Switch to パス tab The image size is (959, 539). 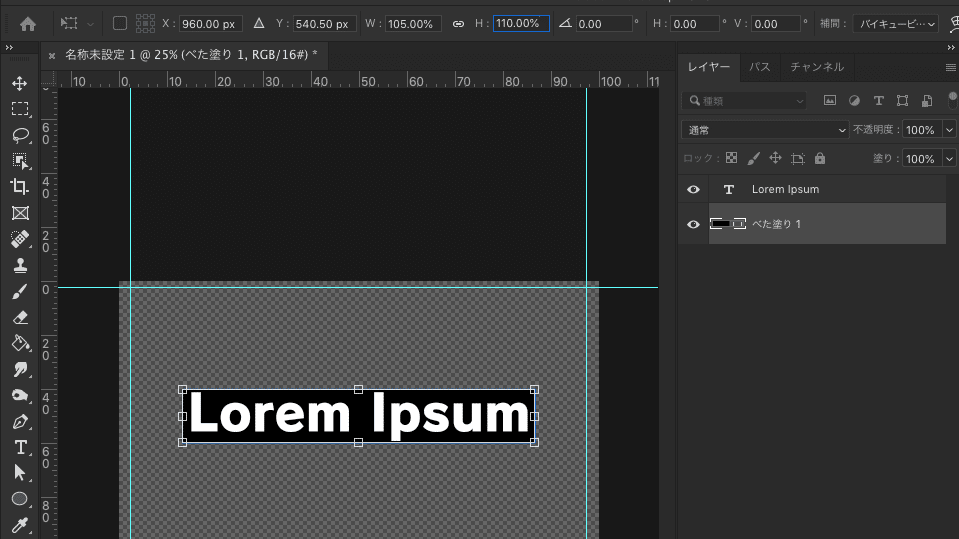(760, 67)
